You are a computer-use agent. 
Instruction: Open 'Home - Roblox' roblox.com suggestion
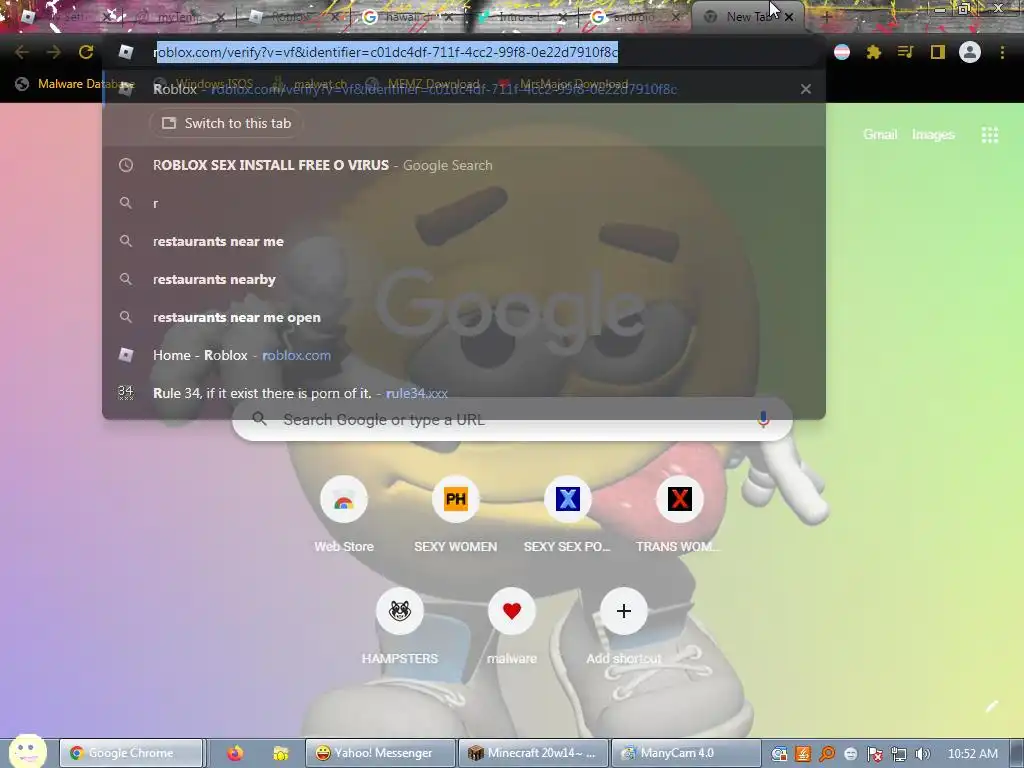tap(464, 355)
